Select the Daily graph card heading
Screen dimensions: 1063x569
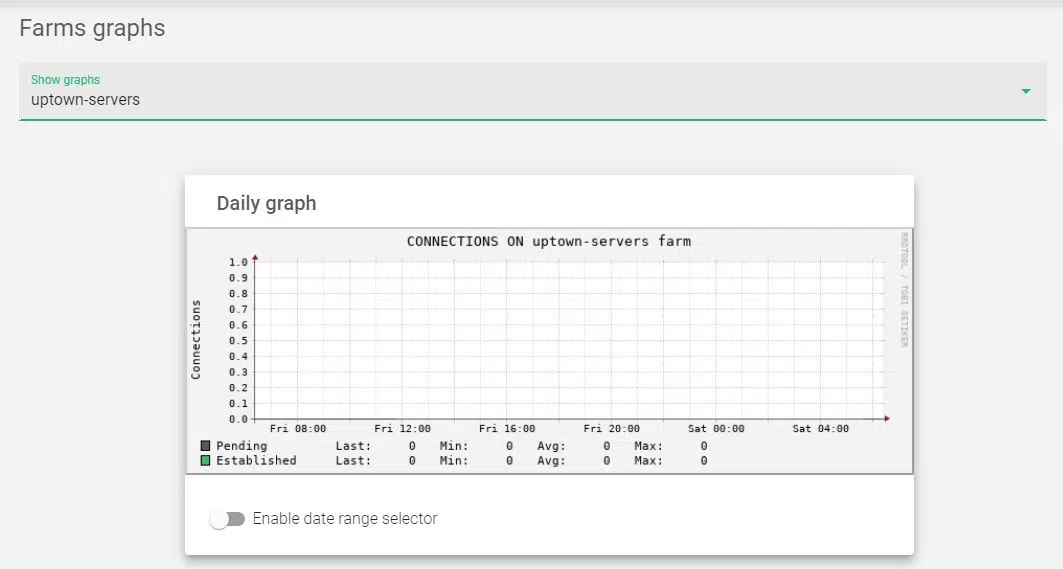tap(266, 203)
